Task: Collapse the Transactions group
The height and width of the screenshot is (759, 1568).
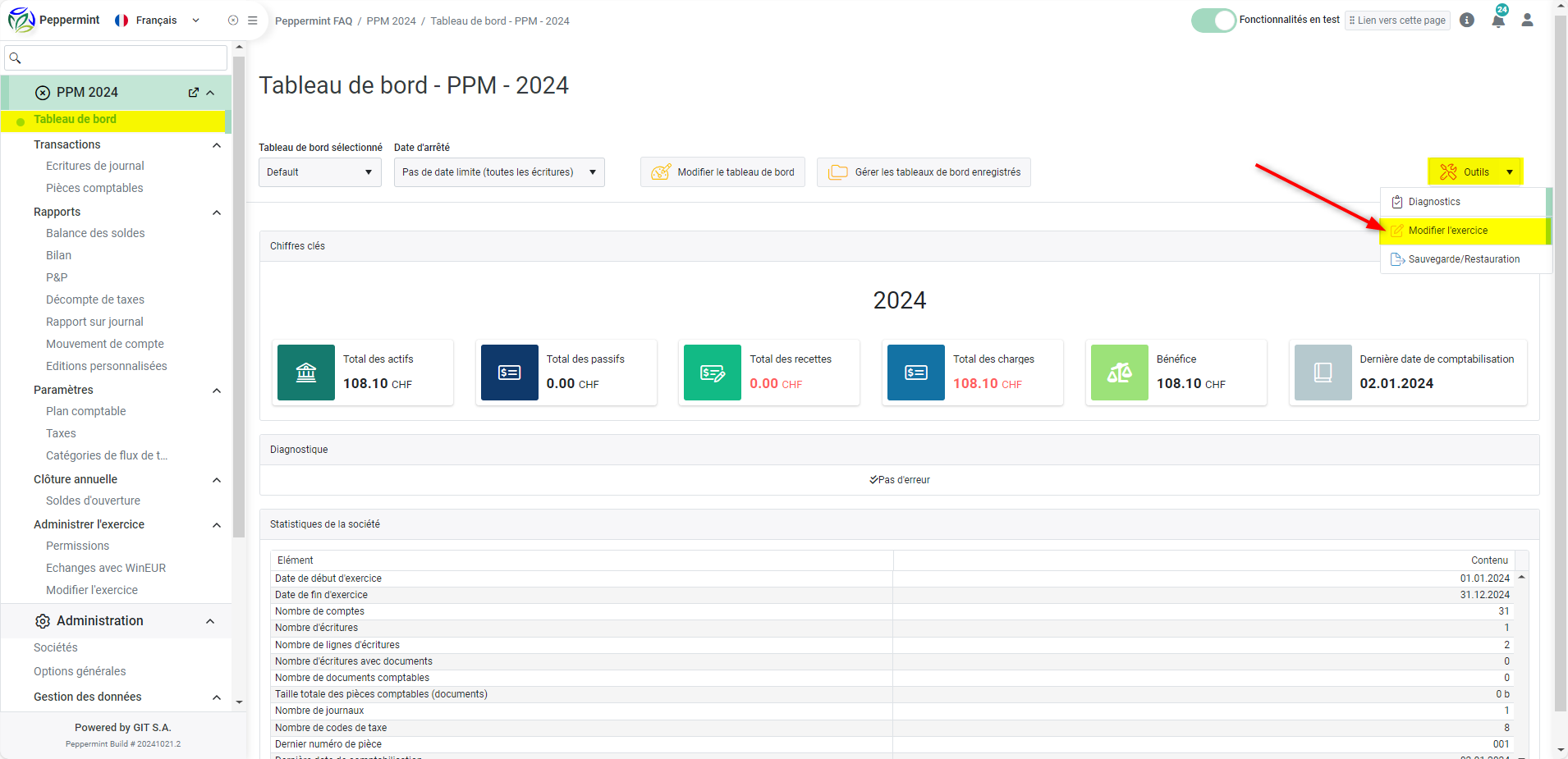Action: [x=217, y=145]
